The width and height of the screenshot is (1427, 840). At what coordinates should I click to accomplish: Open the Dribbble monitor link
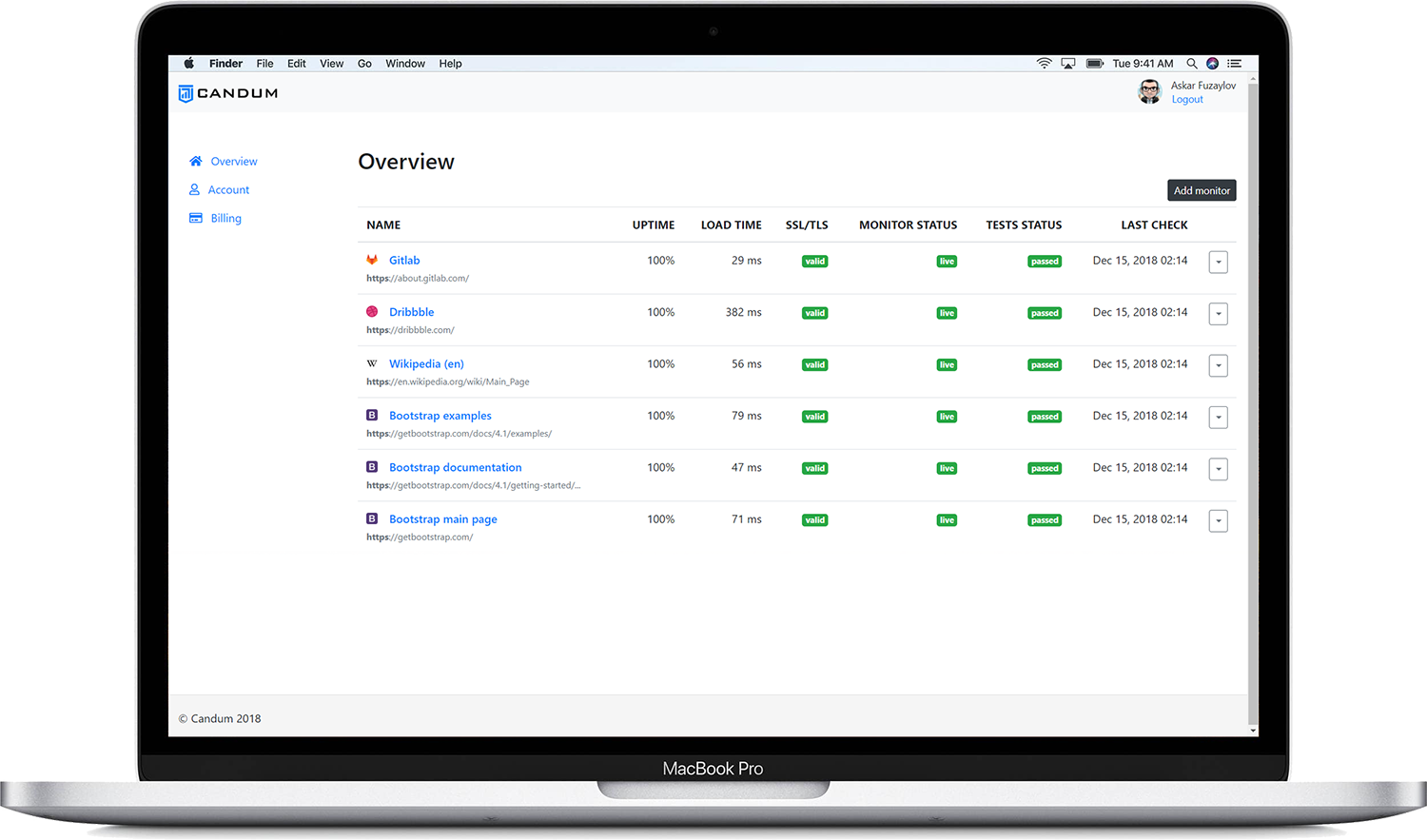click(x=412, y=312)
